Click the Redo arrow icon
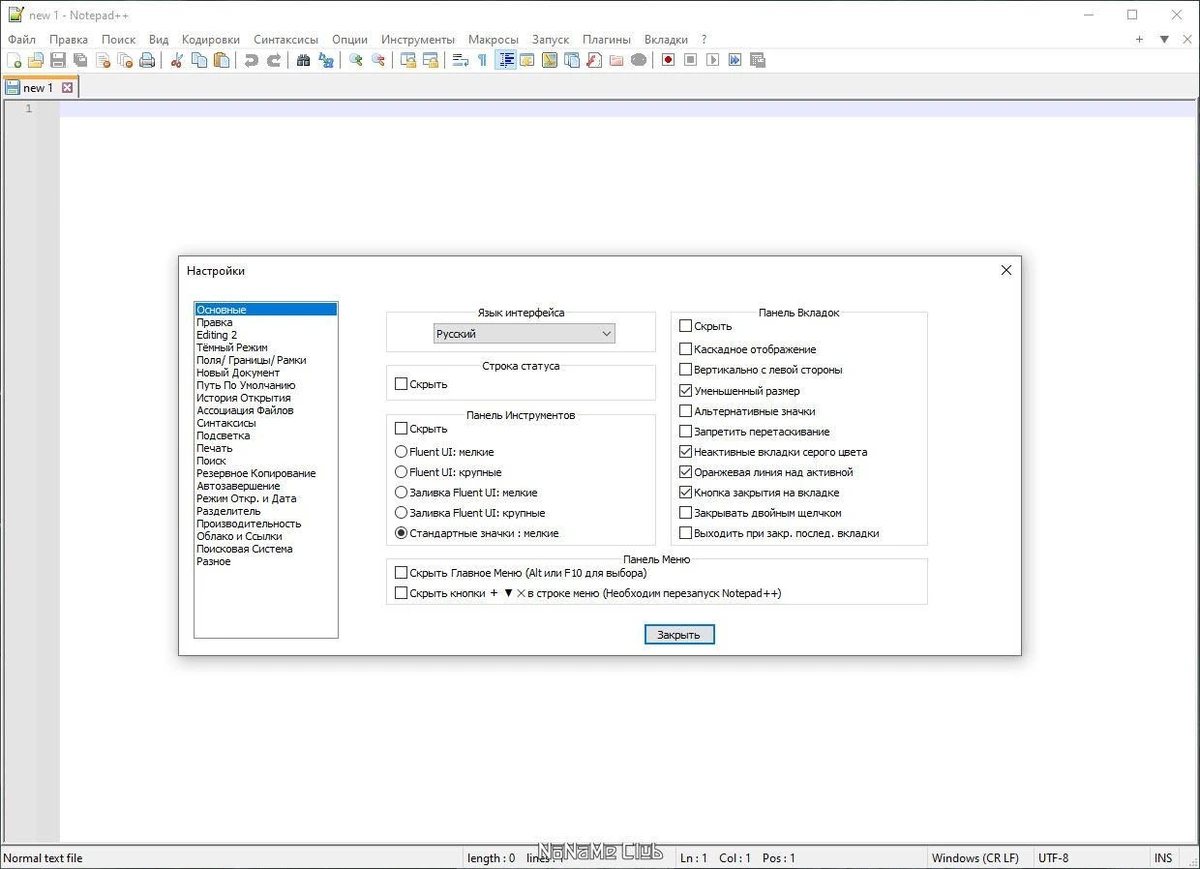 [x=273, y=60]
